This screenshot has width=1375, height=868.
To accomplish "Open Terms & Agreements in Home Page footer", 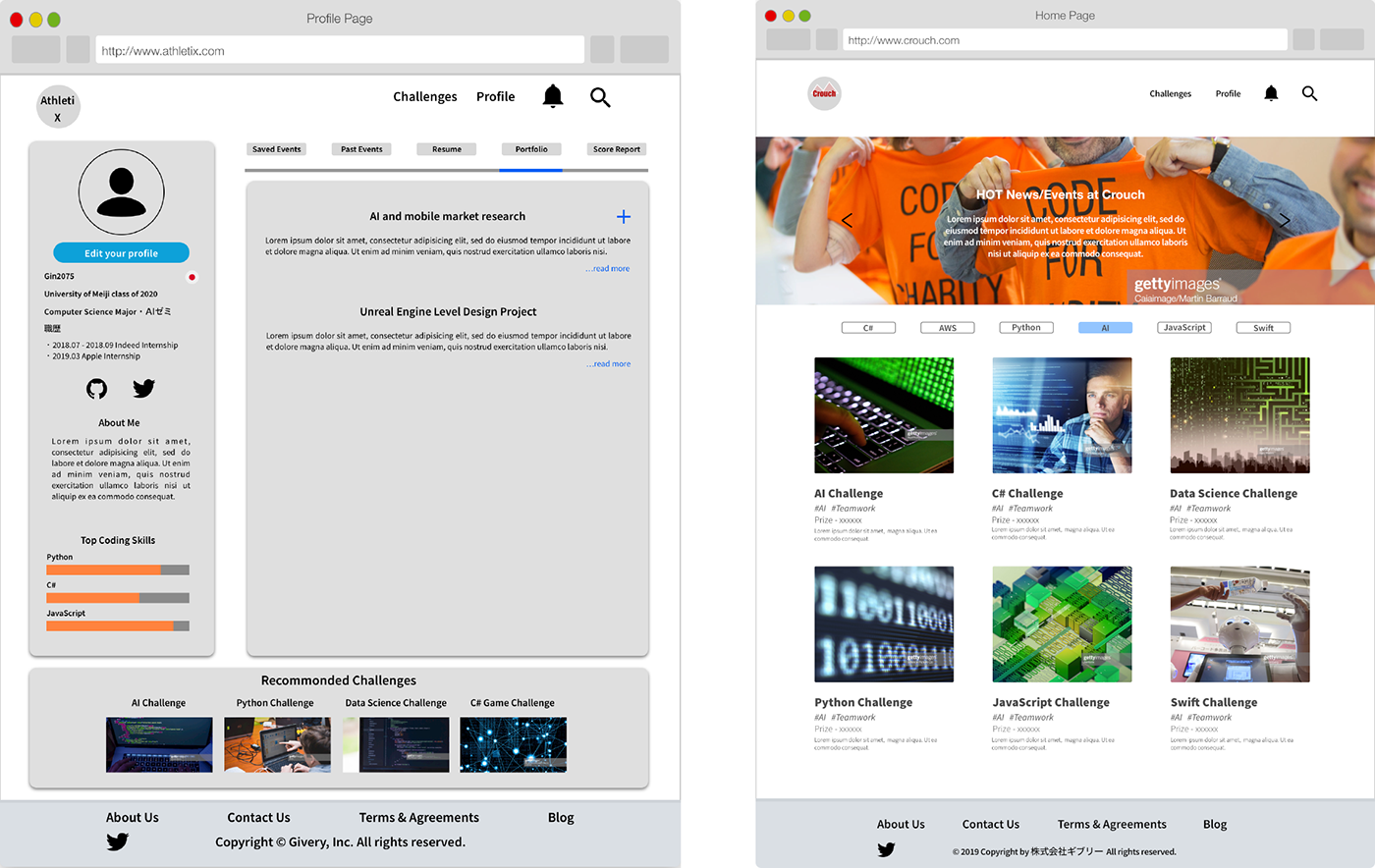I will click(1112, 824).
